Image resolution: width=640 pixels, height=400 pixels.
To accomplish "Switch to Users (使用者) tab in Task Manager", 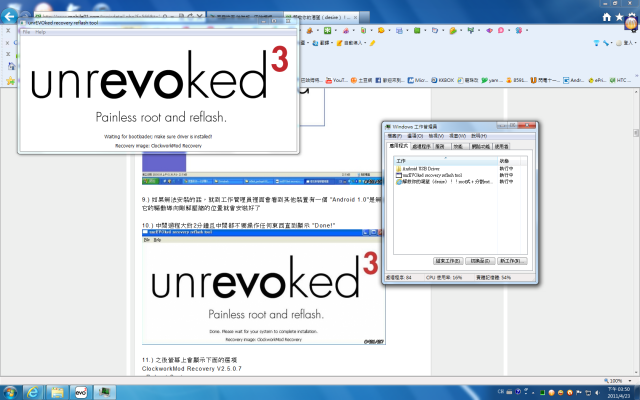I will (502, 146).
